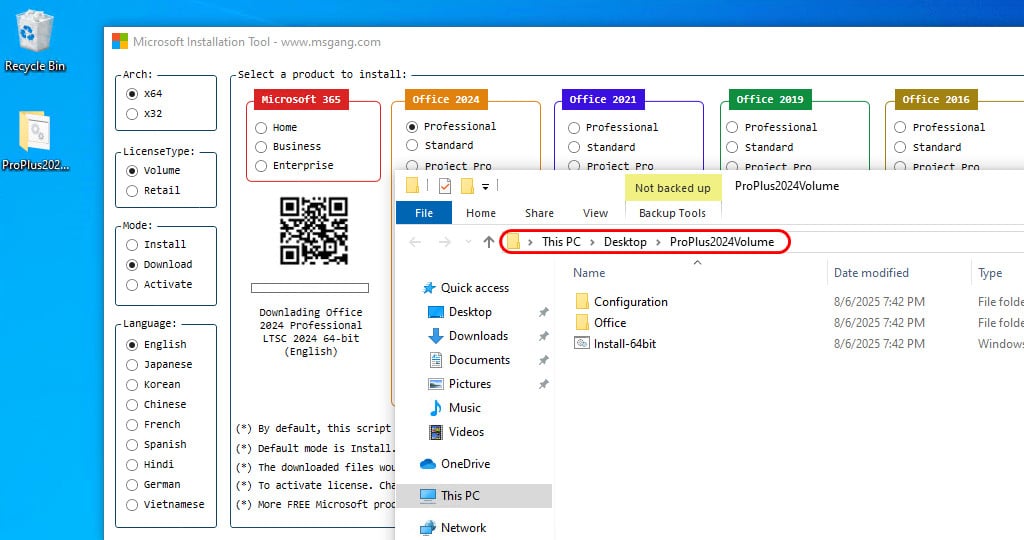The height and width of the screenshot is (540, 1024).
Task: Go back with the Back arrow
Action: pyautogui.click(x=415, y=242)
